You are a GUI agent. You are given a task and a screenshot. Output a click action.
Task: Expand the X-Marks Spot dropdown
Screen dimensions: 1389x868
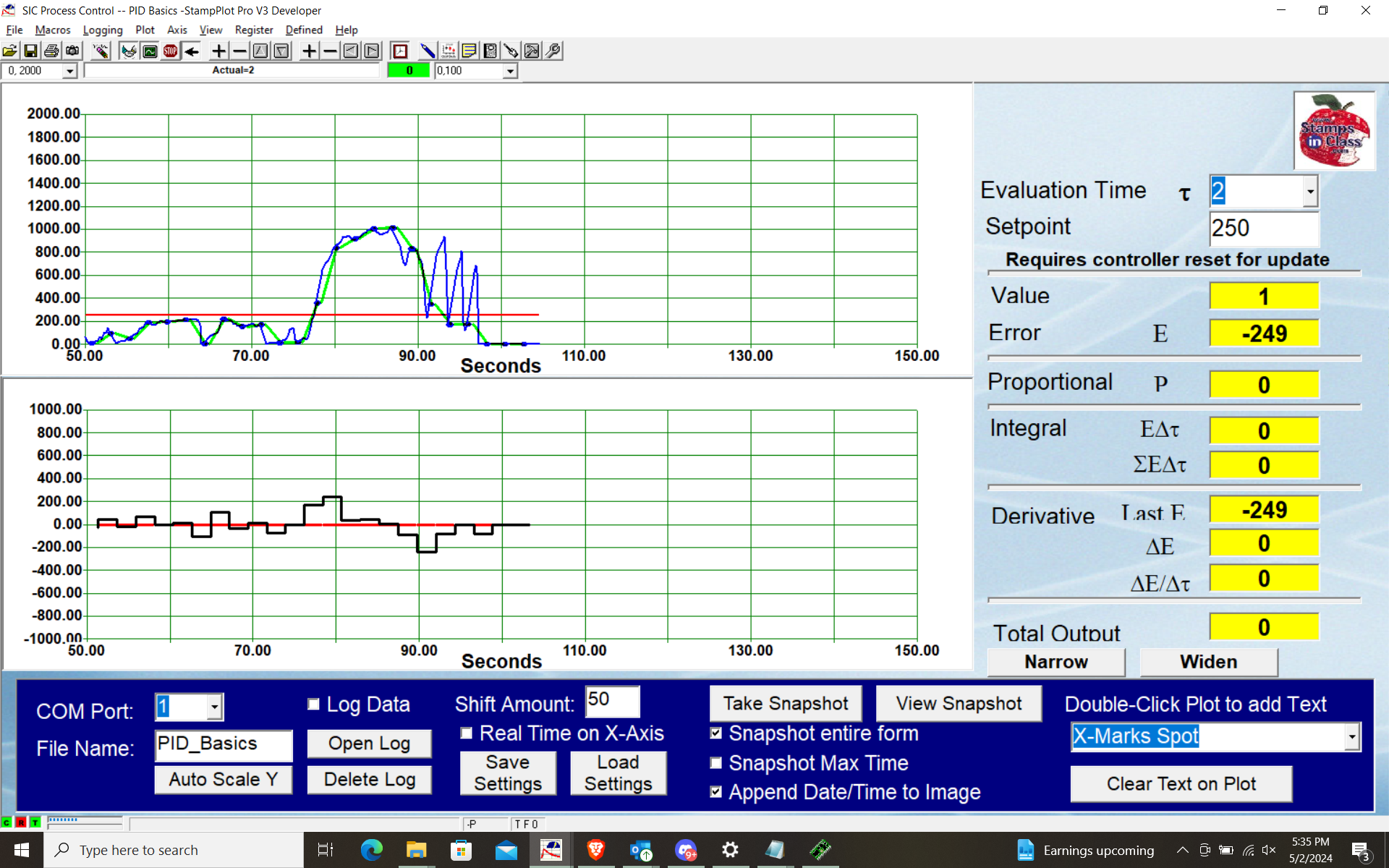click(1351, 737)
